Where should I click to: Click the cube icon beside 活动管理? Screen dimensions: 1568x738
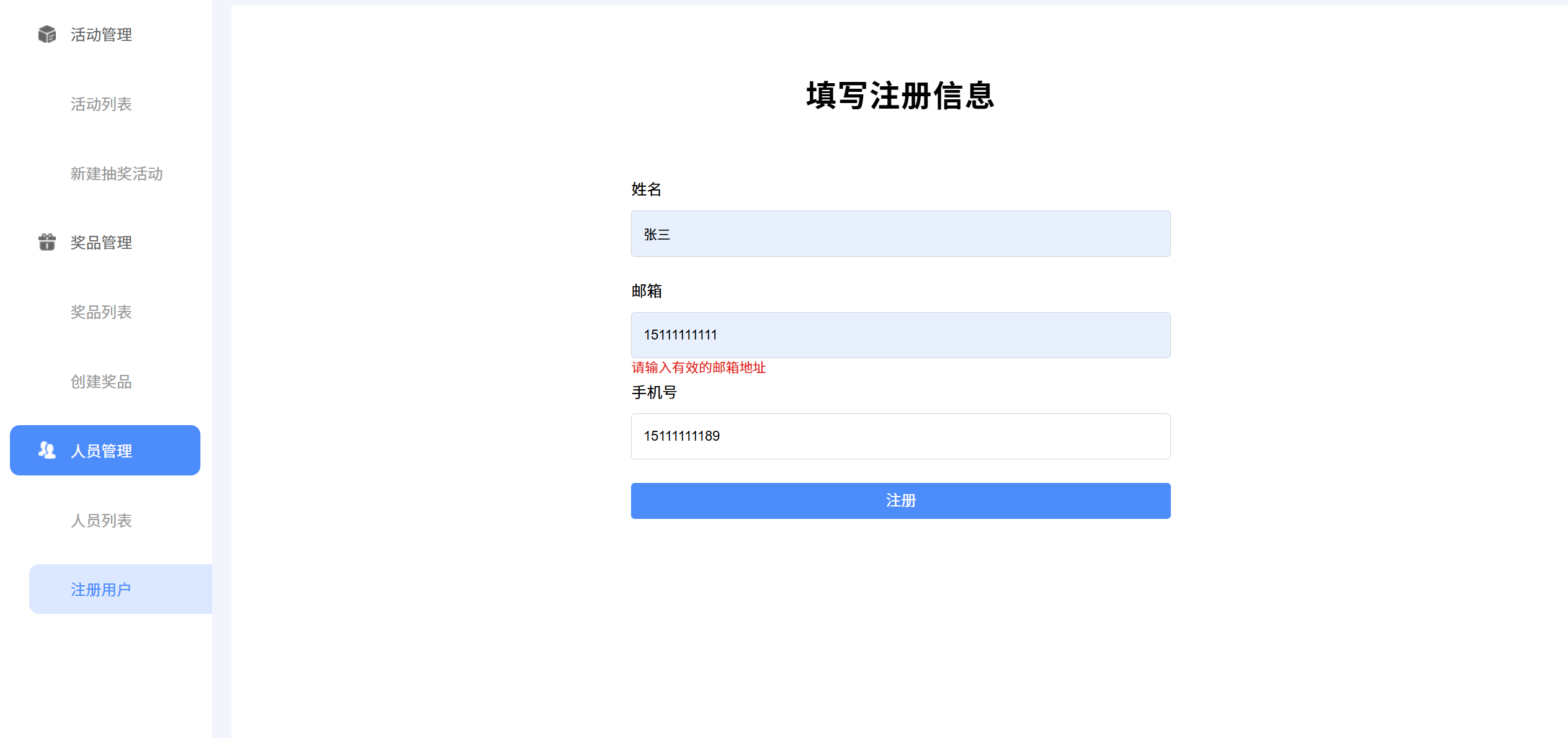[x=47, y=34]
